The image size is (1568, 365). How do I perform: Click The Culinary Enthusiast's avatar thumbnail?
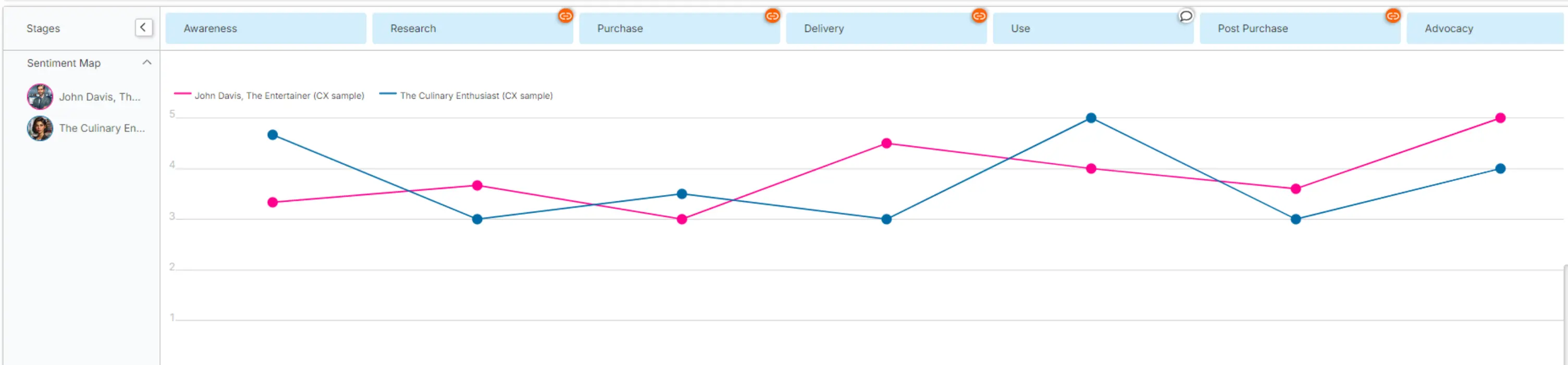(x=39, y=128)
